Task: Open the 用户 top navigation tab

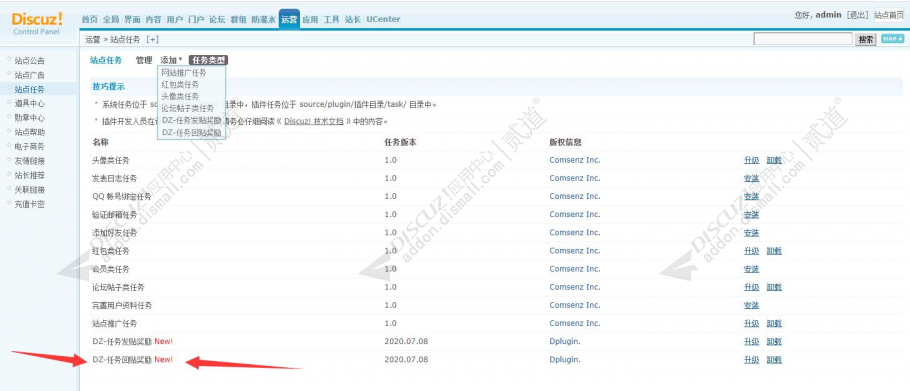Action: 175,19
